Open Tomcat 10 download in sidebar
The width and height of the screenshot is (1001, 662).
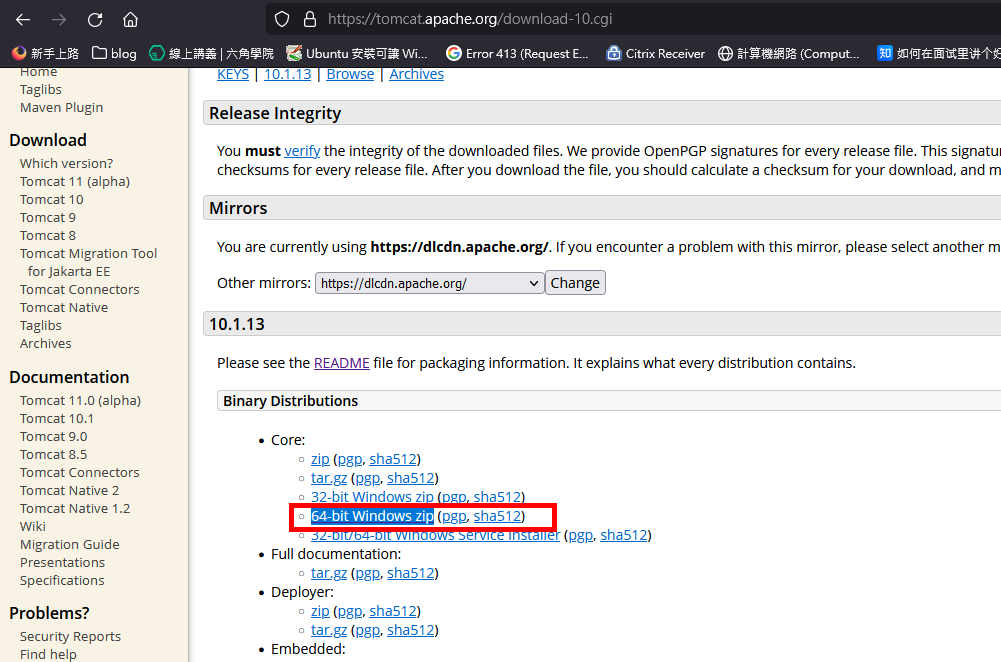pos(52,199)
